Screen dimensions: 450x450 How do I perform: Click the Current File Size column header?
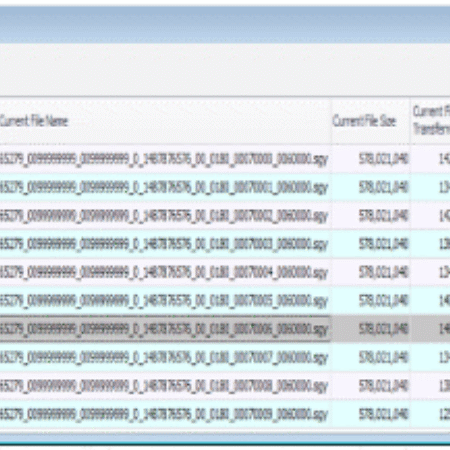coord(371,121)
